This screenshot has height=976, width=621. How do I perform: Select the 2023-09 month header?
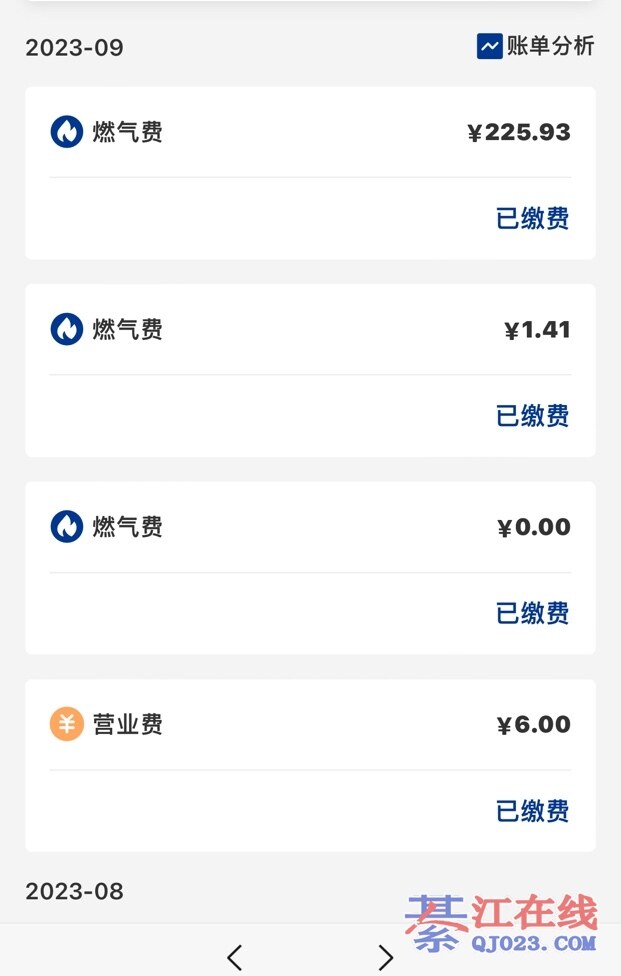pos(74,48)
